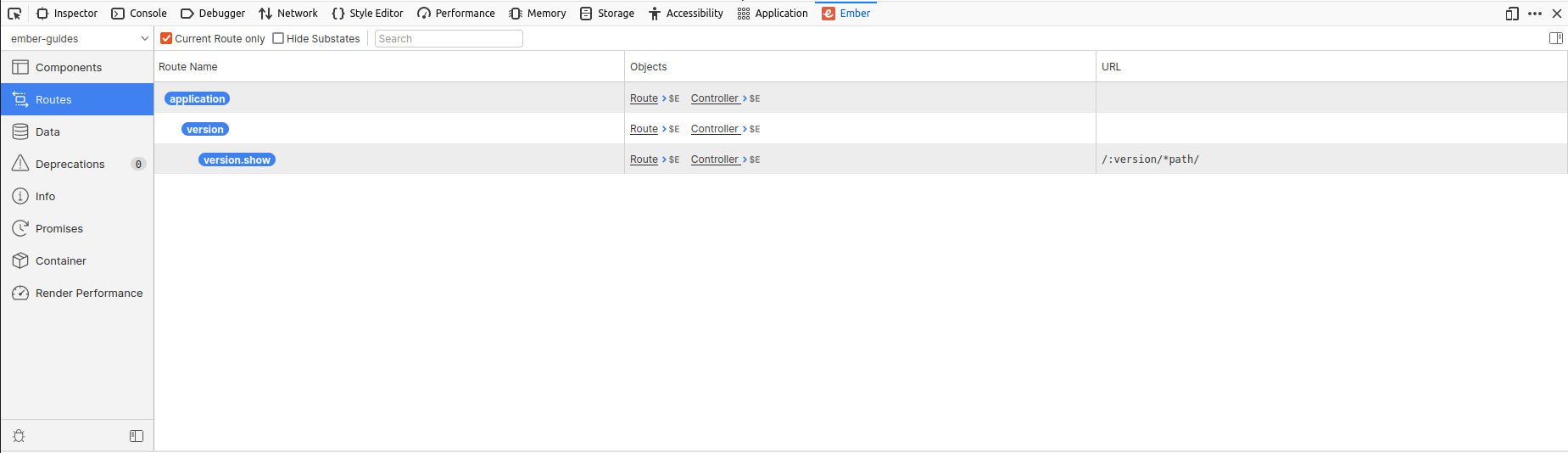Open the devtools more options menu
This screenshot has height=453, width=1568.
pyautogui.click(x=1535, y=14)
